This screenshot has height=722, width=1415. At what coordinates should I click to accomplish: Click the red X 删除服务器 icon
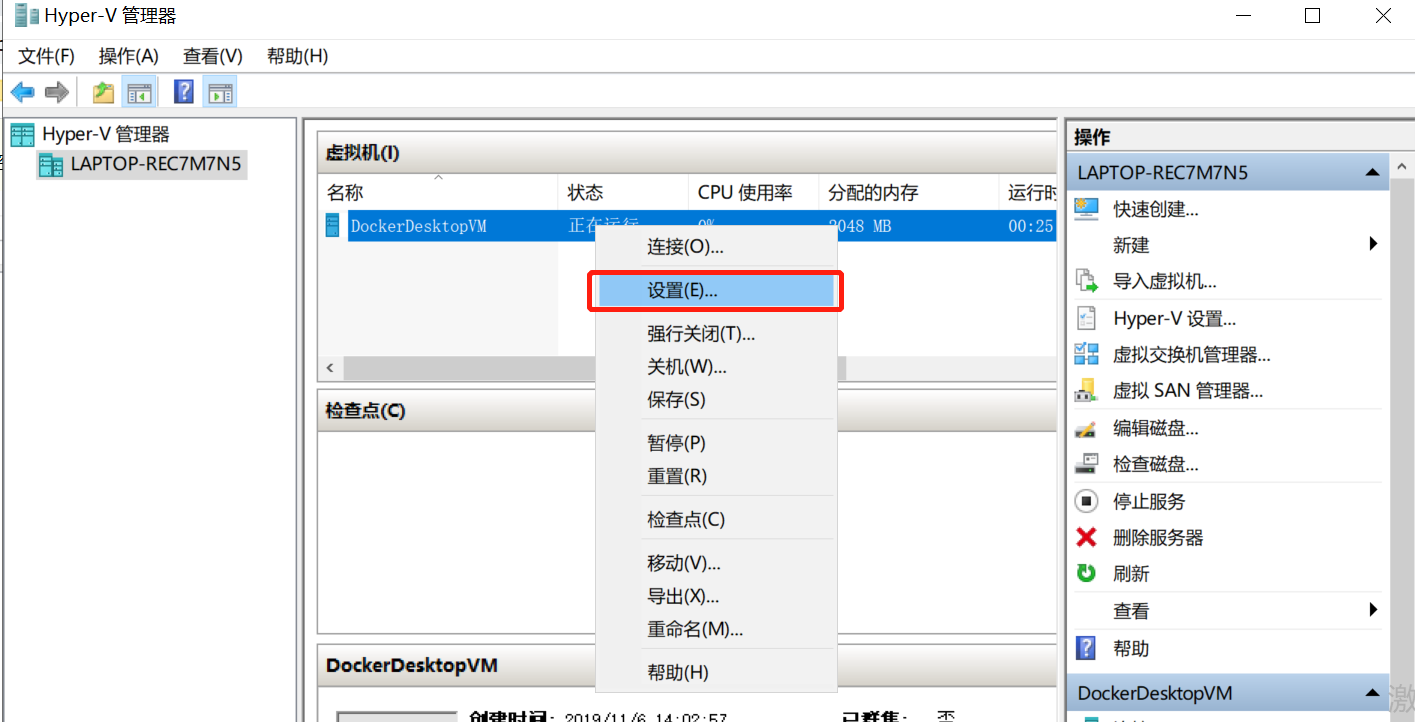click(x=1086, y=537)
